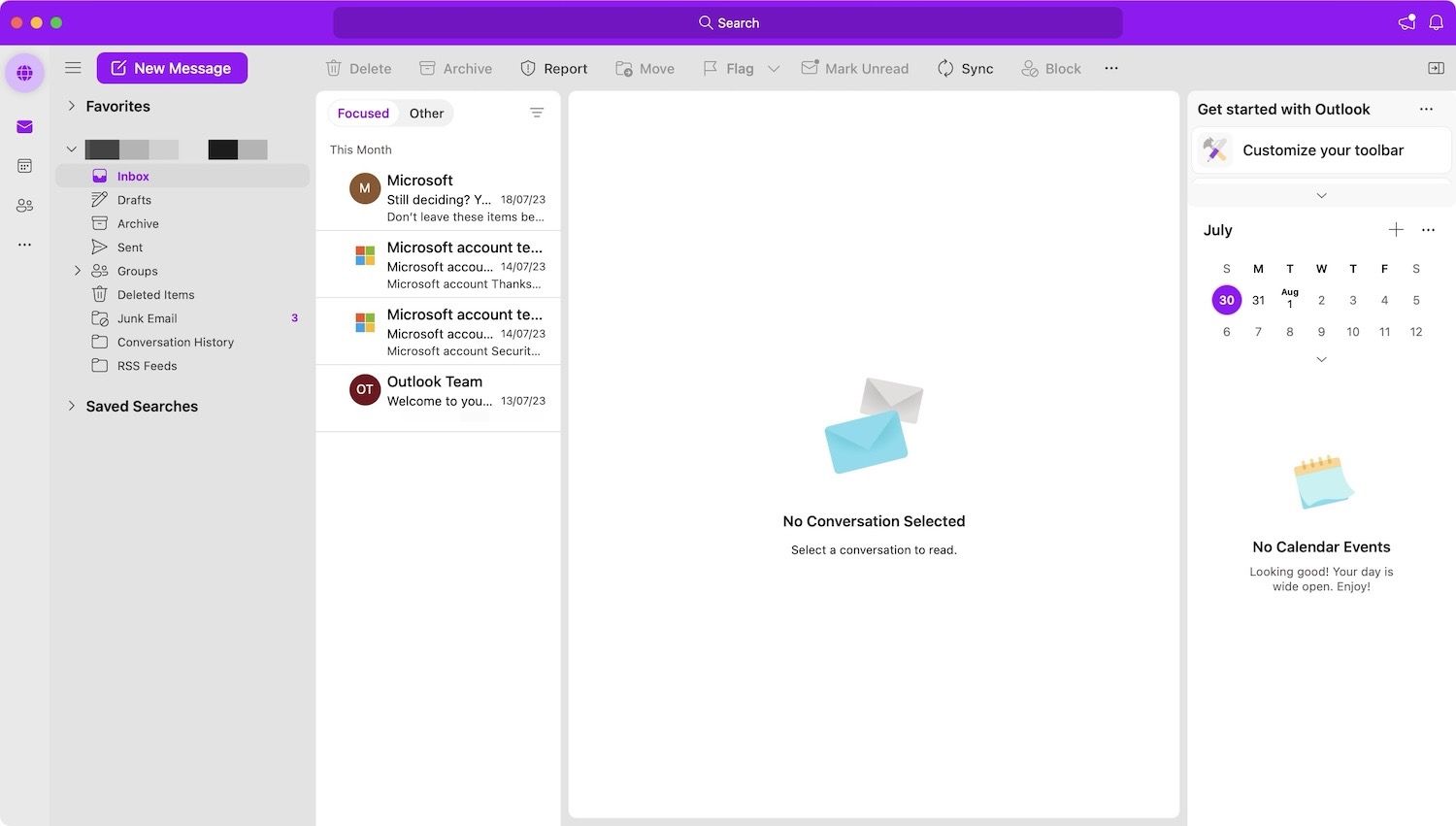Image resolution: width=1456 pixels, height=826 pixels.
Task: Expand the Saved Searches section
Action: [72, 406]
